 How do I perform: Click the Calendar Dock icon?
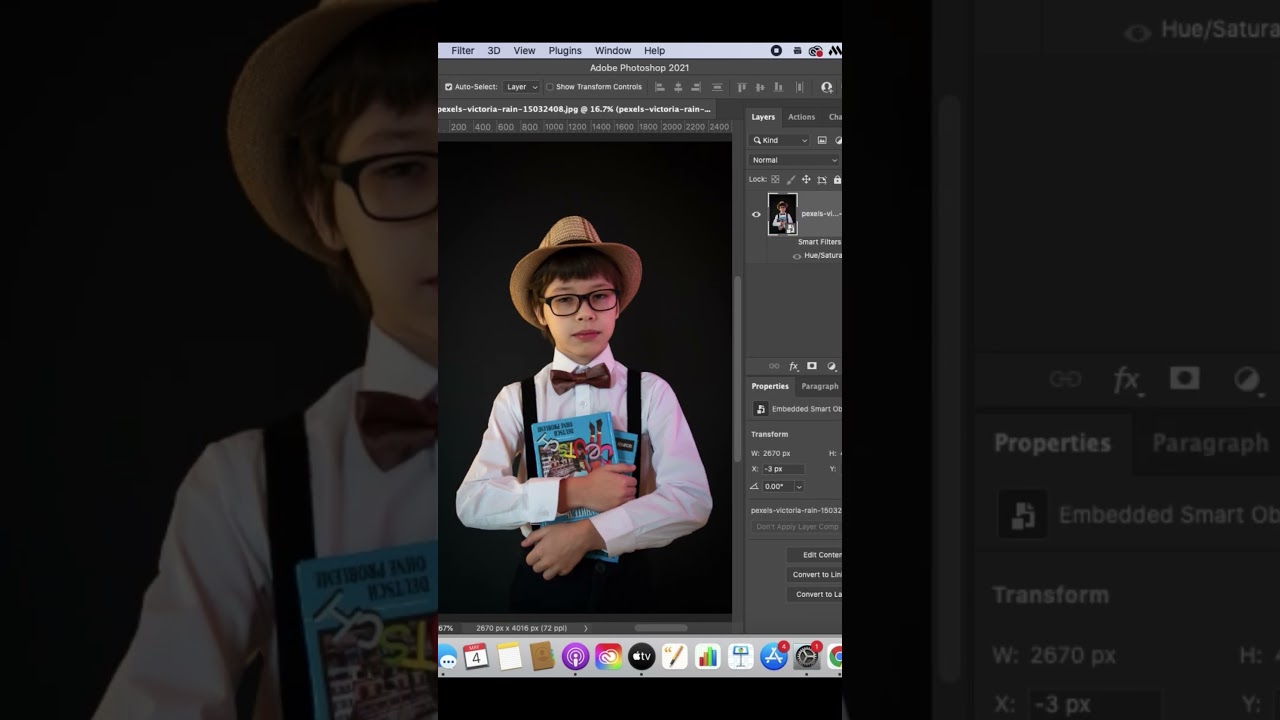[476, 656]
